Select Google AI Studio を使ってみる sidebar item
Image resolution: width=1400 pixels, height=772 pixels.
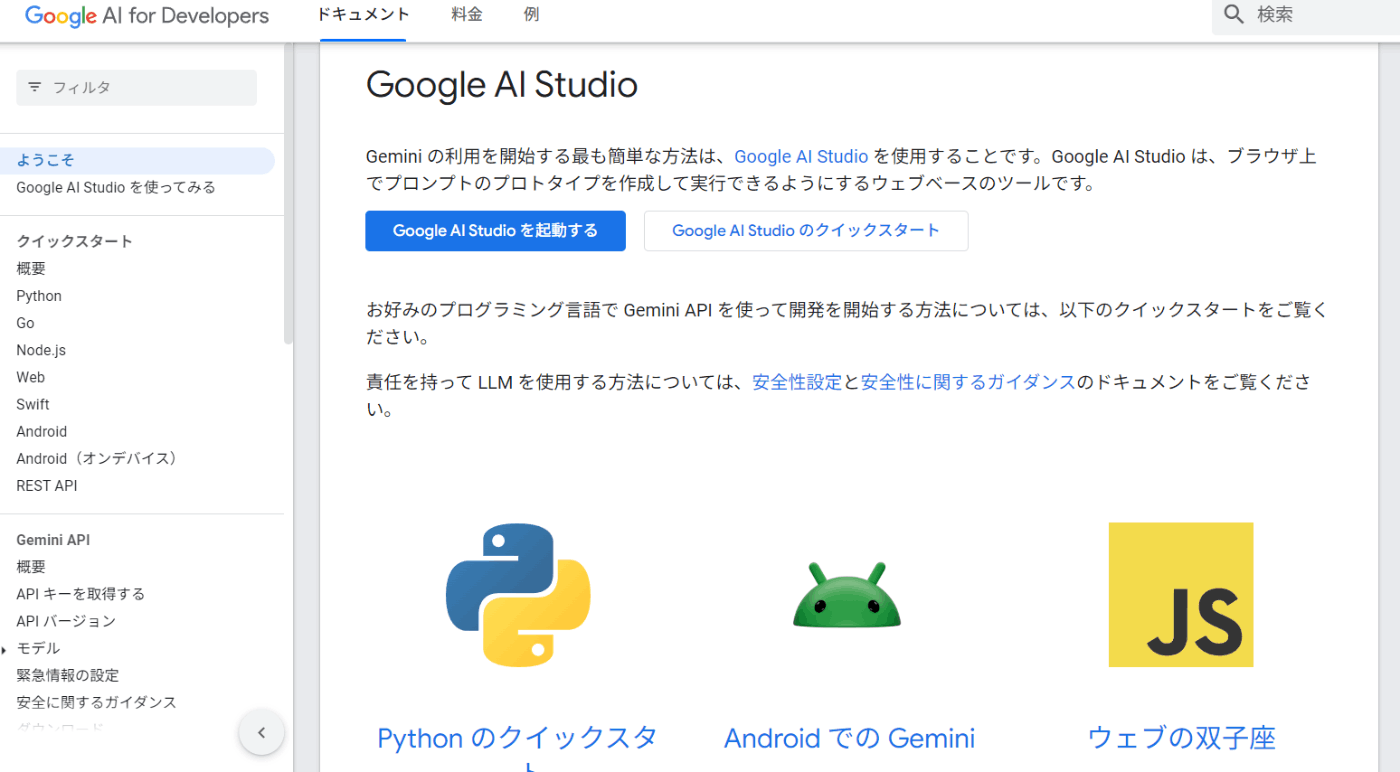(116, 188)
